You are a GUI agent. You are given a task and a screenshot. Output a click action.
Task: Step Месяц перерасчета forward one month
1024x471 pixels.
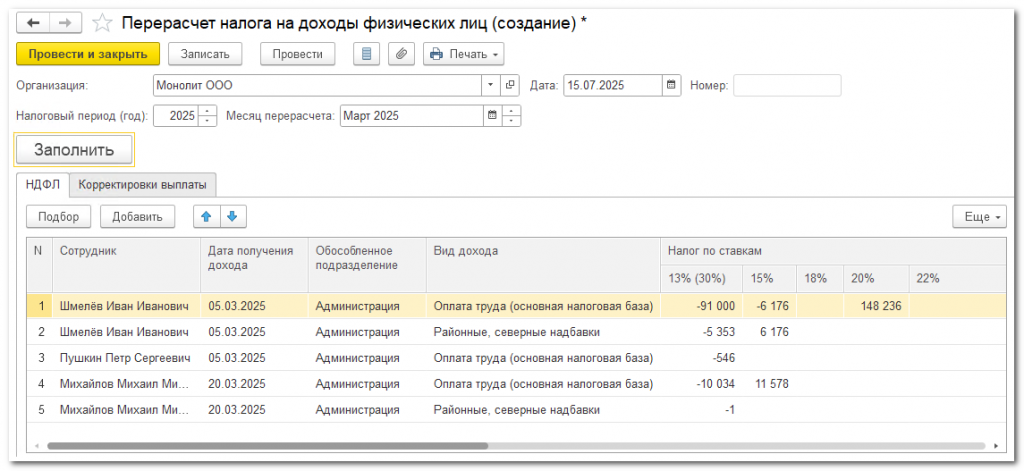click(512, 112)
